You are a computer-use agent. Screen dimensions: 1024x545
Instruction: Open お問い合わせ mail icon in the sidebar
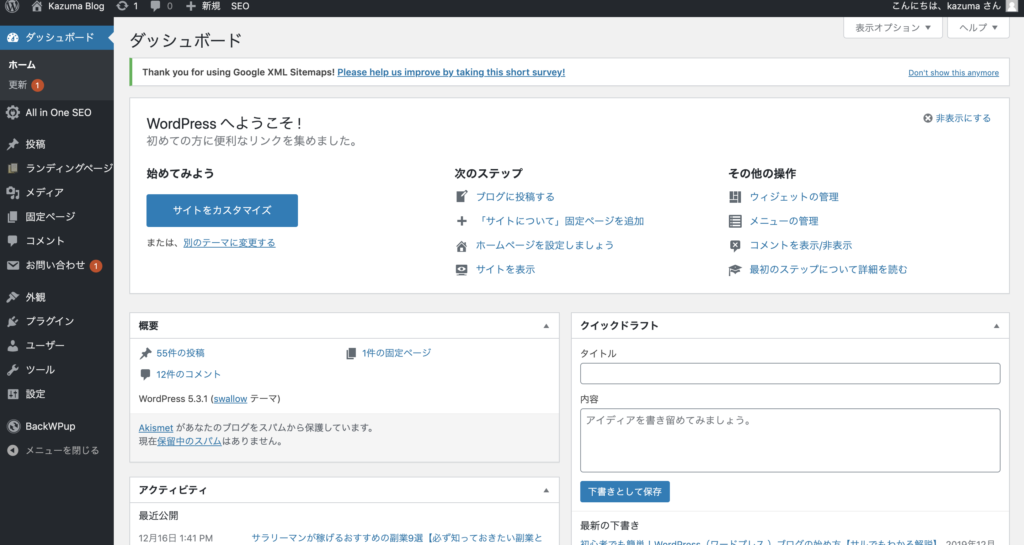click(x=12, y=265)
